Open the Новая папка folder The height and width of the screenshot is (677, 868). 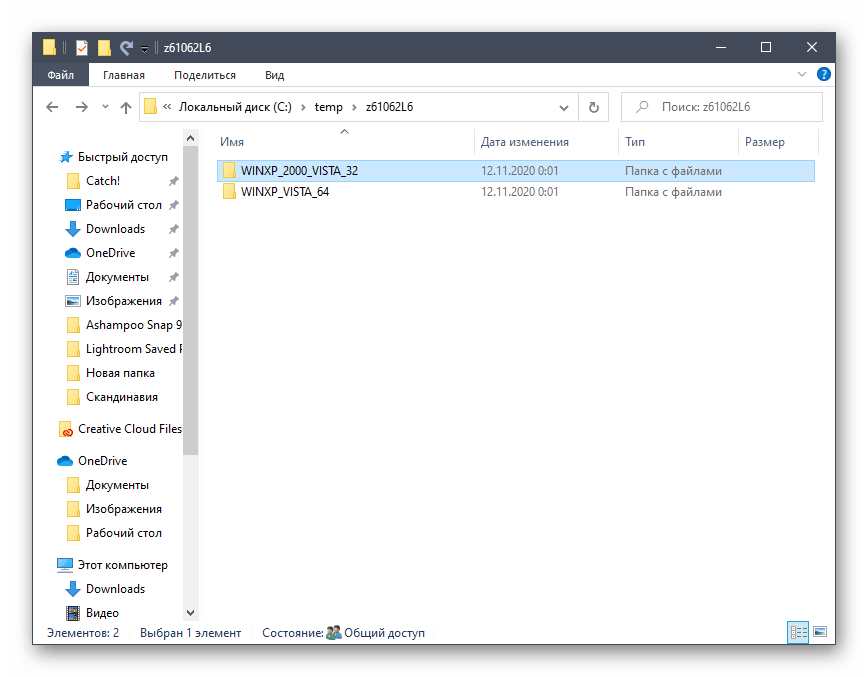coord(120,373)
